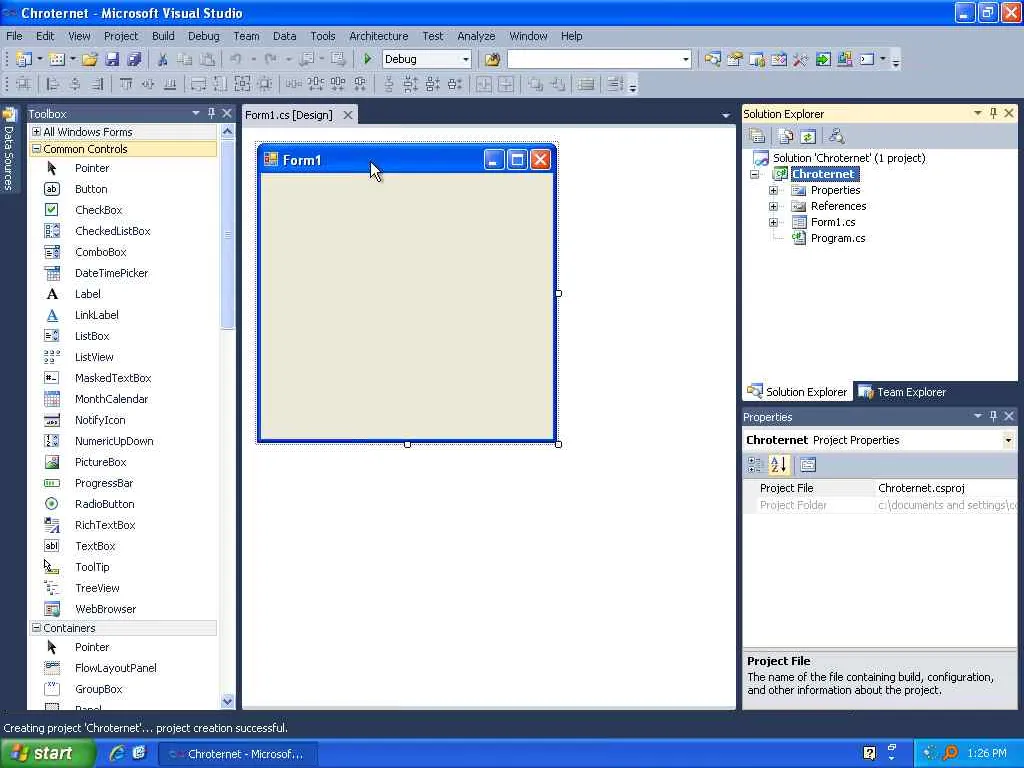Expand the References node in Solution Explorer

(773, 206)
